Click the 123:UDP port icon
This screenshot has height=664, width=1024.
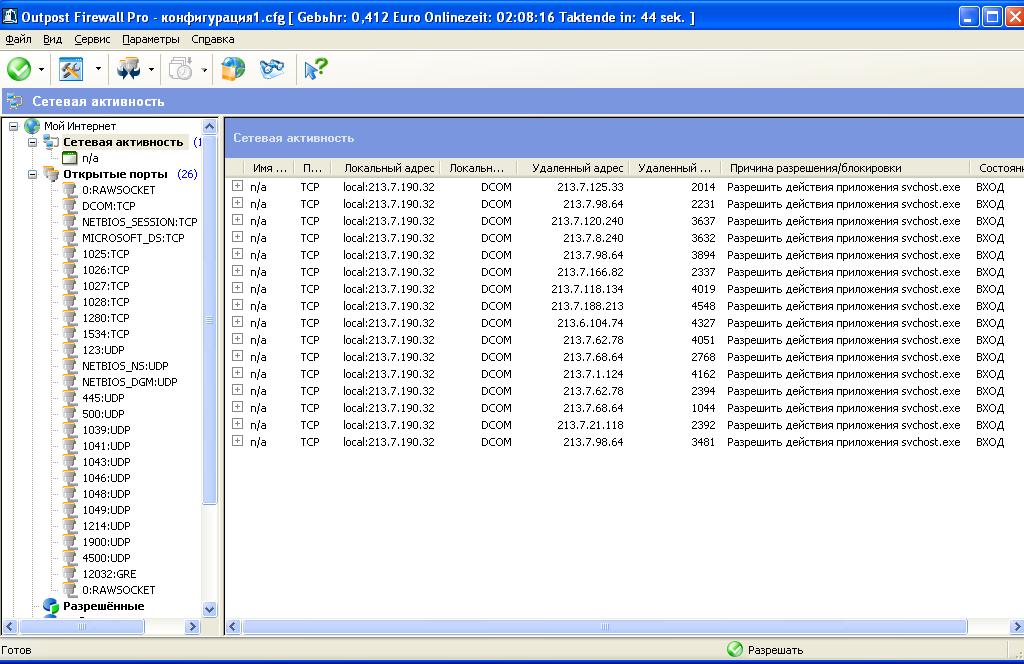70,350
